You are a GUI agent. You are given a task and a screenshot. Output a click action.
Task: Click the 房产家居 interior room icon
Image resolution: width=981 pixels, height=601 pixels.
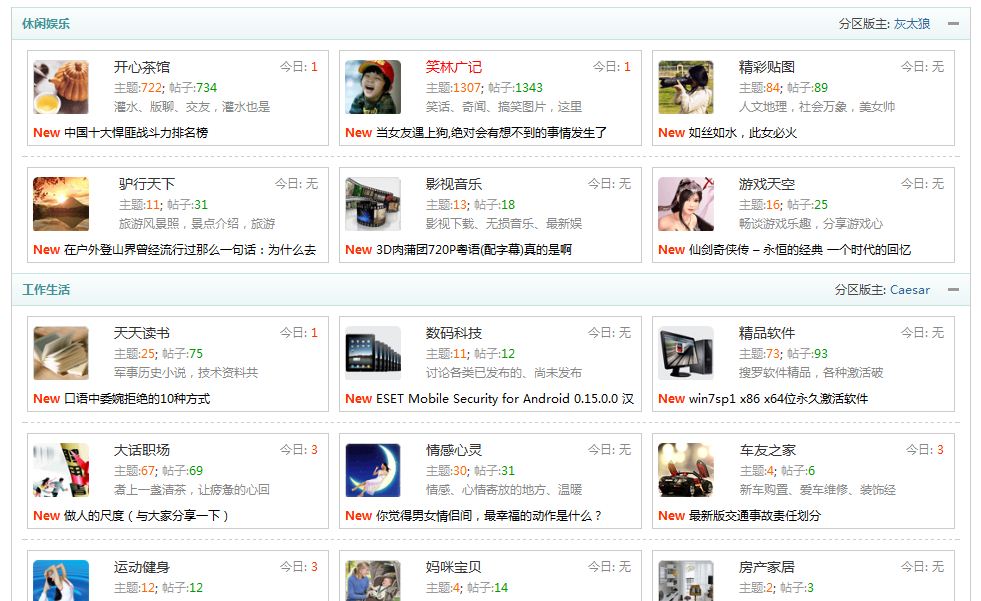coord(686,580)
